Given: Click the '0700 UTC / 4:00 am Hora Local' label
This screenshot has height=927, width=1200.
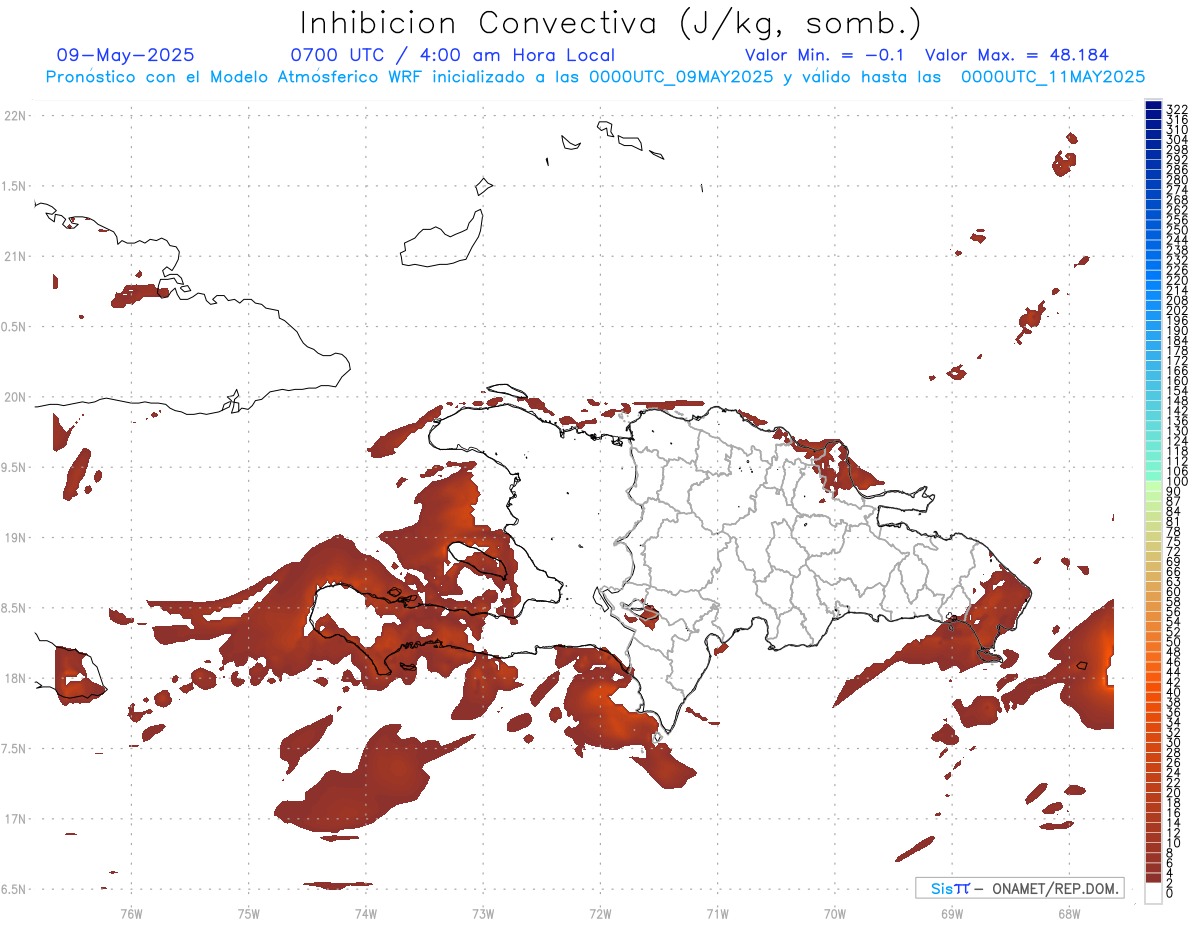Looking at the screenshot, I should 453,55.
